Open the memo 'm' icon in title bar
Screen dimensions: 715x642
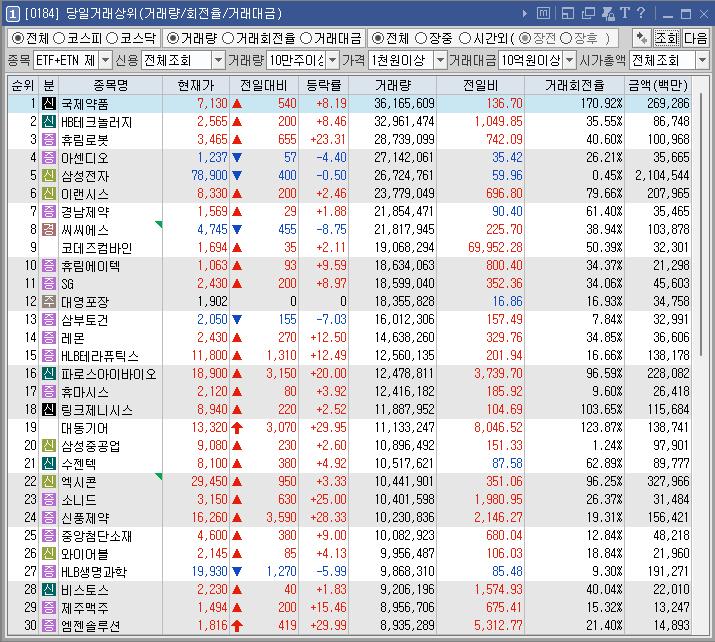click(x=543, y=14)
